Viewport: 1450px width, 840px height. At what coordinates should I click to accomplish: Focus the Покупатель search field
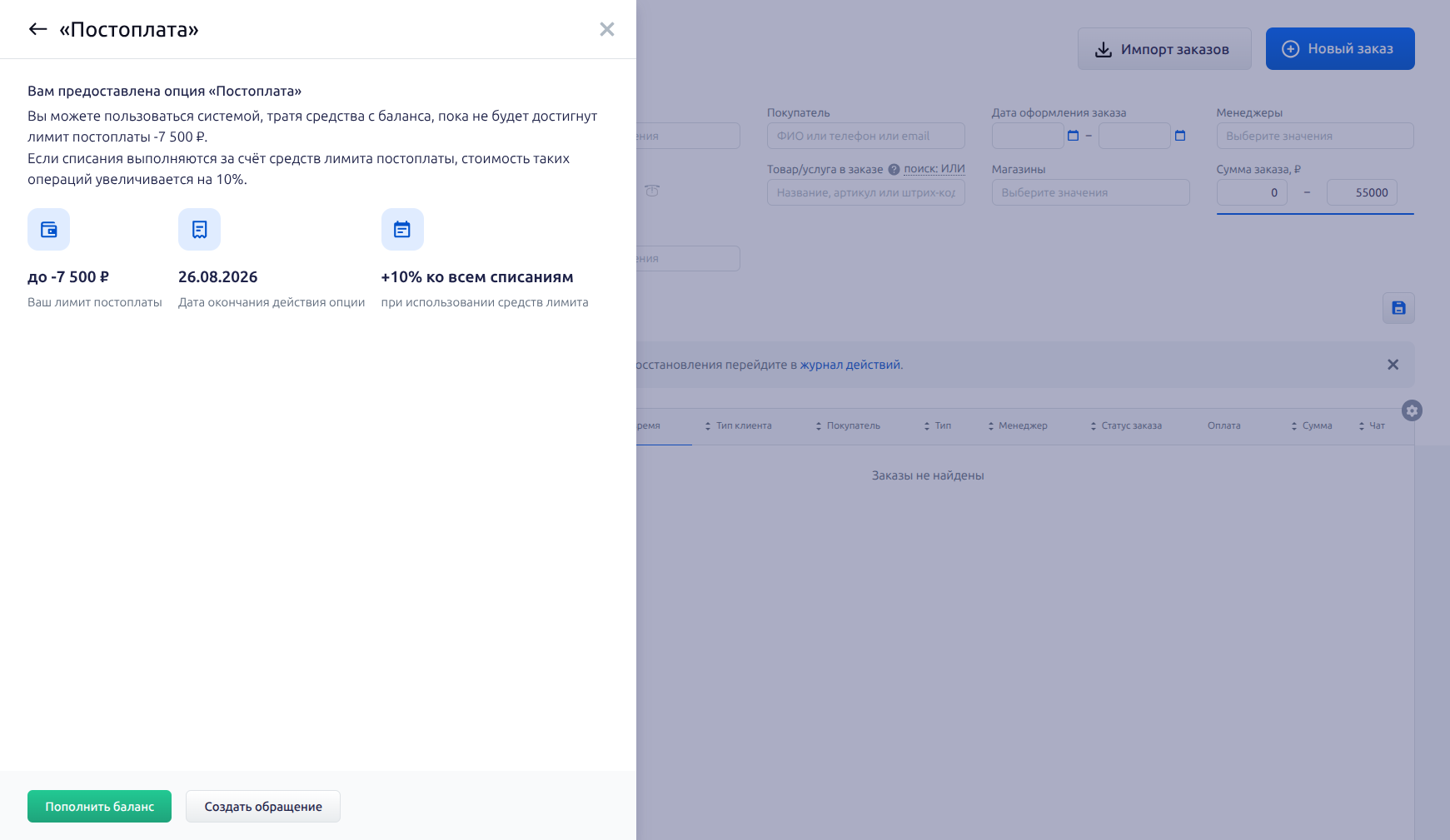(x=865, y=136)
